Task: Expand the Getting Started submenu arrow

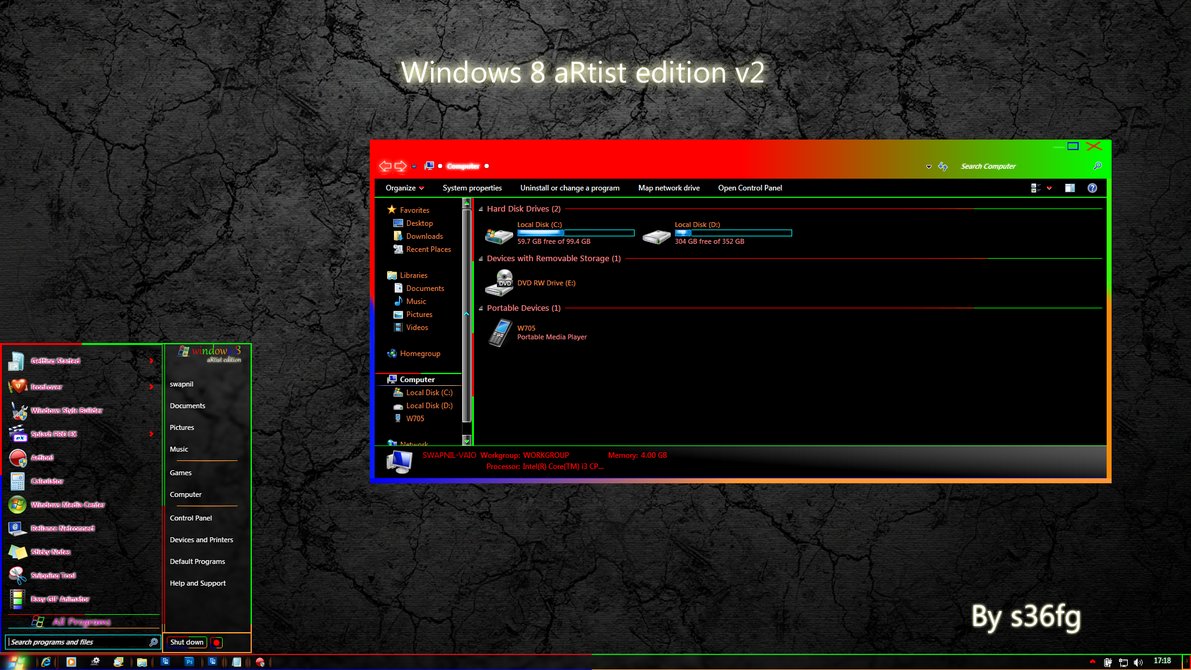Action: tap(152, 361)
